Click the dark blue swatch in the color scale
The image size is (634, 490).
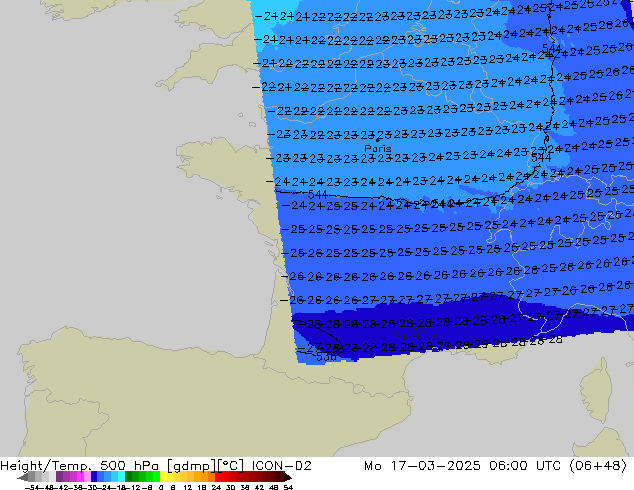coord(94,477)
